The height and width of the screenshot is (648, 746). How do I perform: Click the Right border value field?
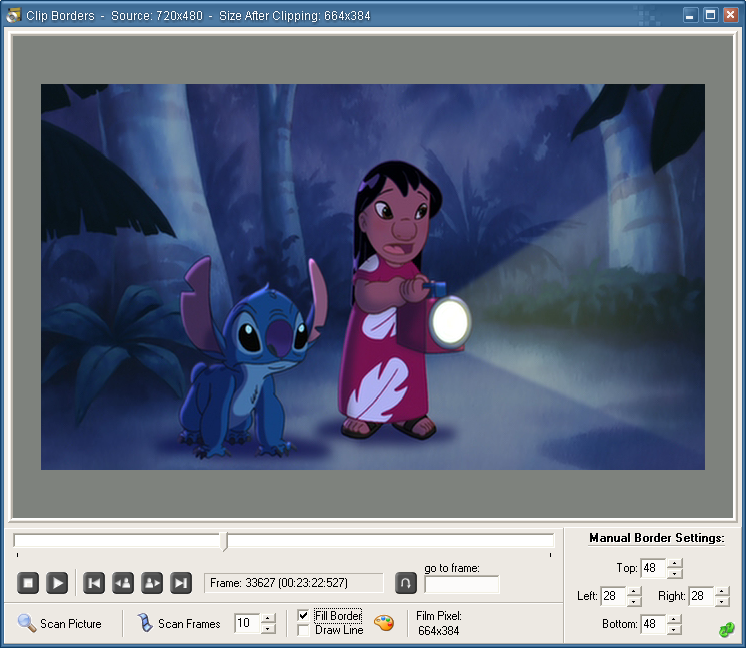pos(701,596)
